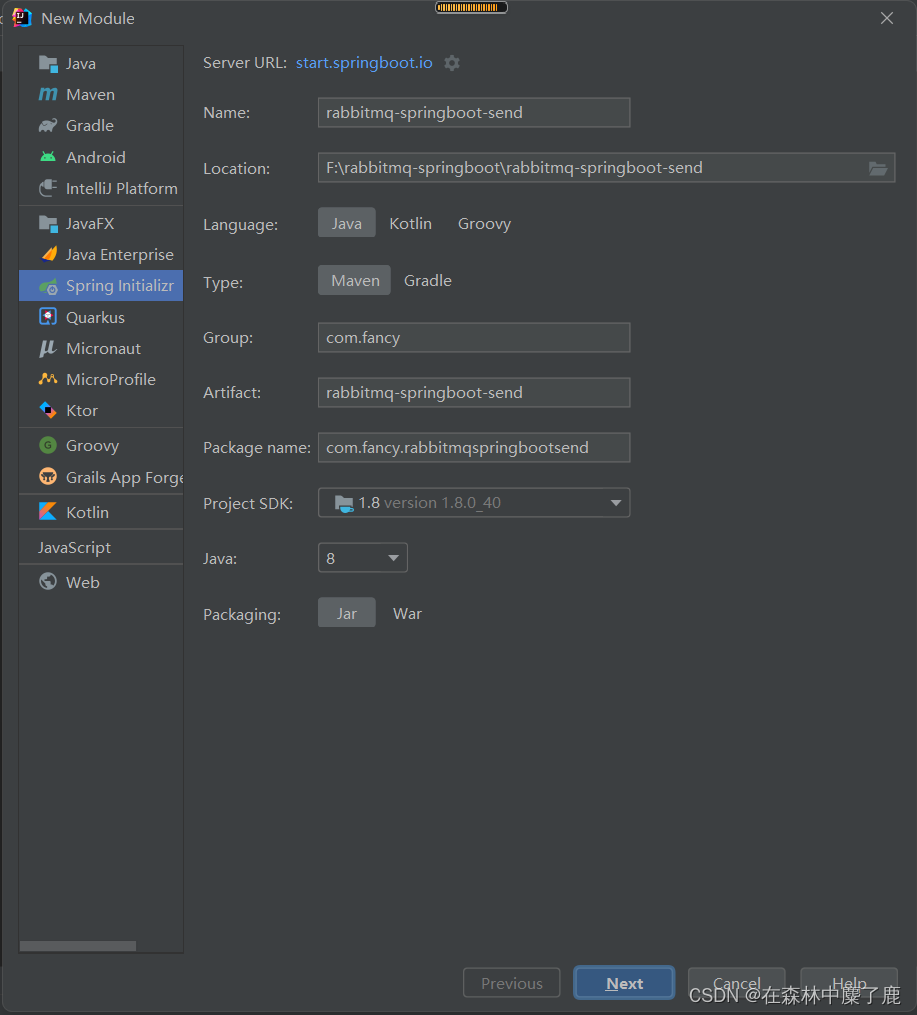Viewport: 917px width, 1015px height.
Task: Click the JavaFX folder icon
Action: coord(48,223)
